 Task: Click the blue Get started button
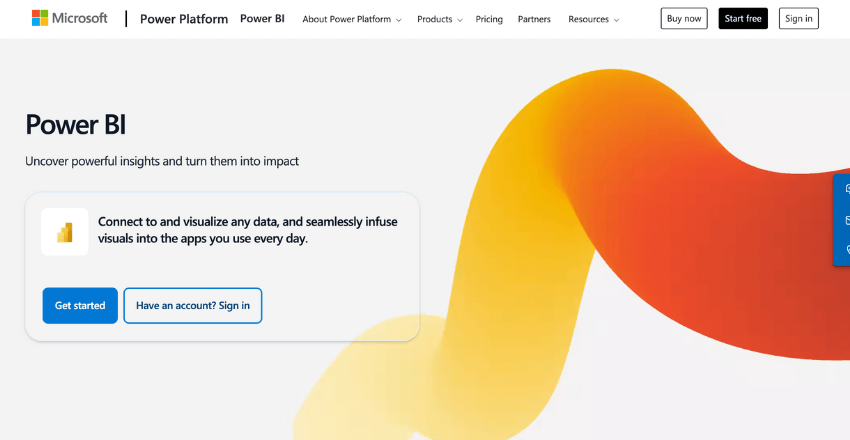[x=80, y=306]
